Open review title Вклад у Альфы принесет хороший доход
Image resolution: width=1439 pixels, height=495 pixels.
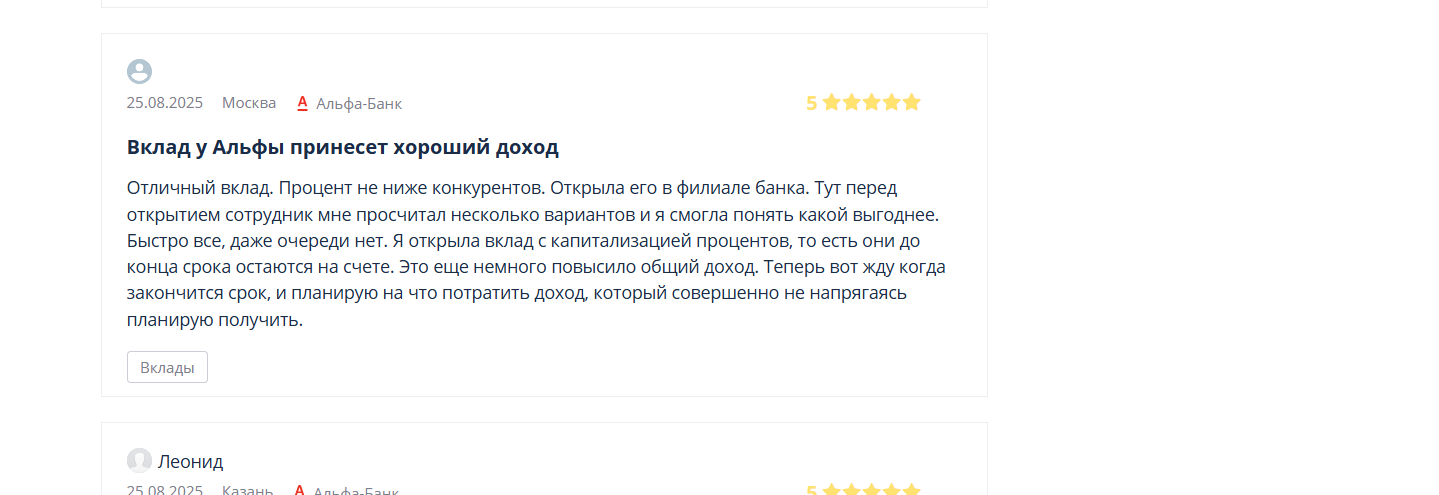click(x=343, y=147)
